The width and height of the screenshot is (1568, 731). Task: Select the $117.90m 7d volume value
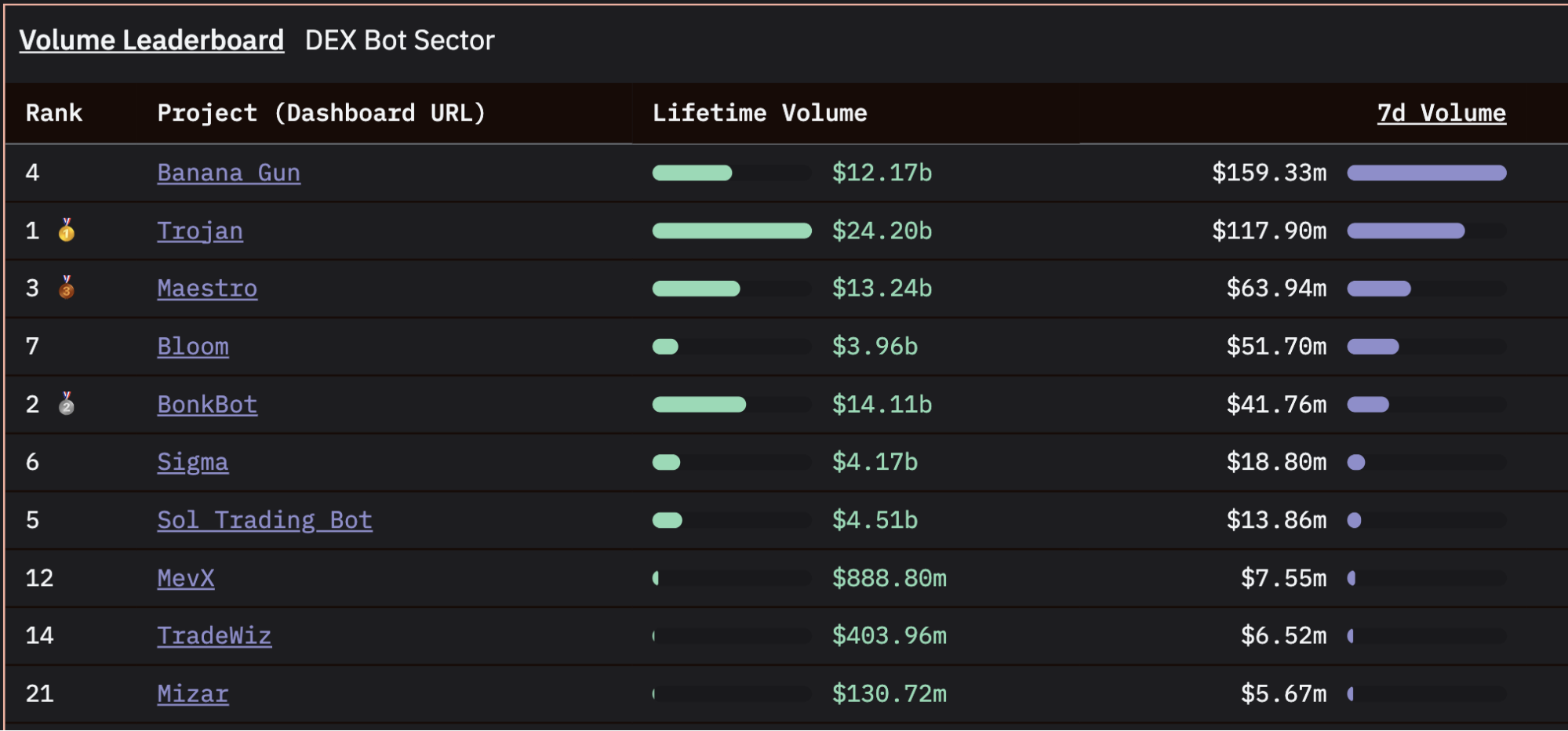pyautogui.click(x=1270, y=231)
